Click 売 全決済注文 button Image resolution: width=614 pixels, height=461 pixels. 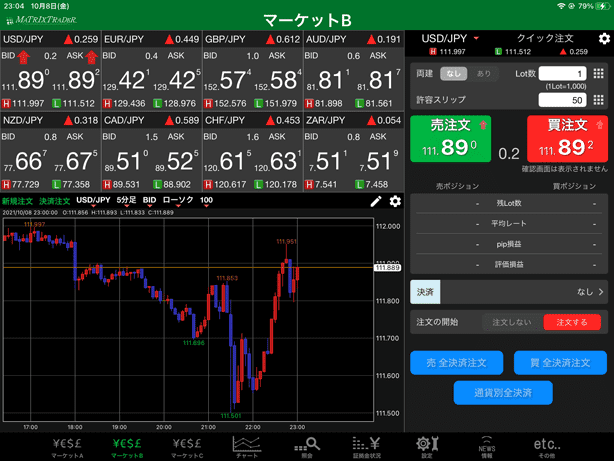coord(457,363)
